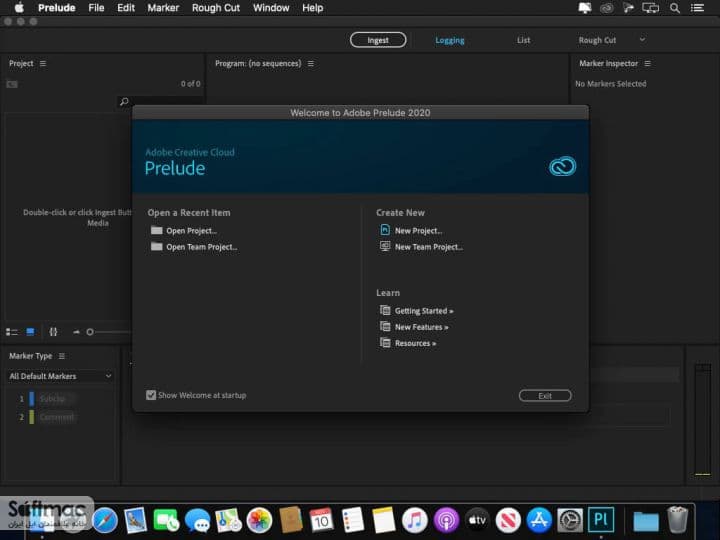Open Safari from the dock
The width and height of the screenshot is (720, 540).
pyautogui.click(x=105, y=521)
